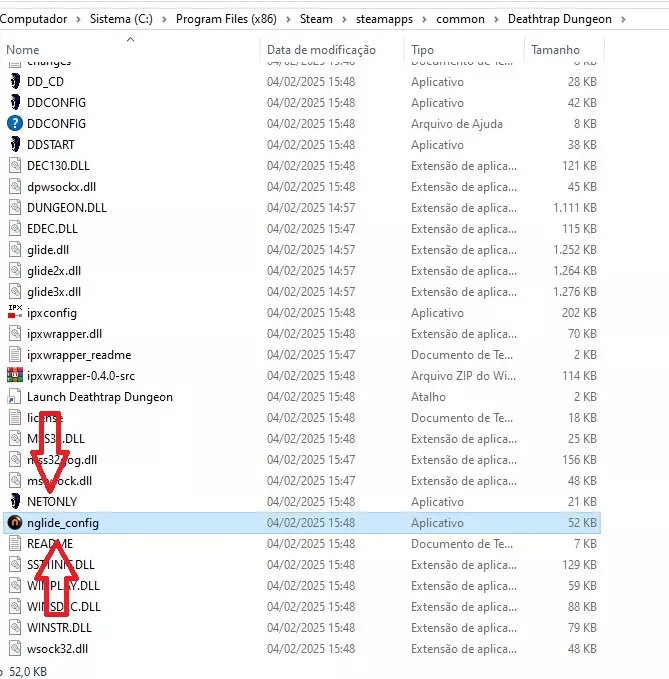Go to Computador in the address bar

(x=33, y=19)
